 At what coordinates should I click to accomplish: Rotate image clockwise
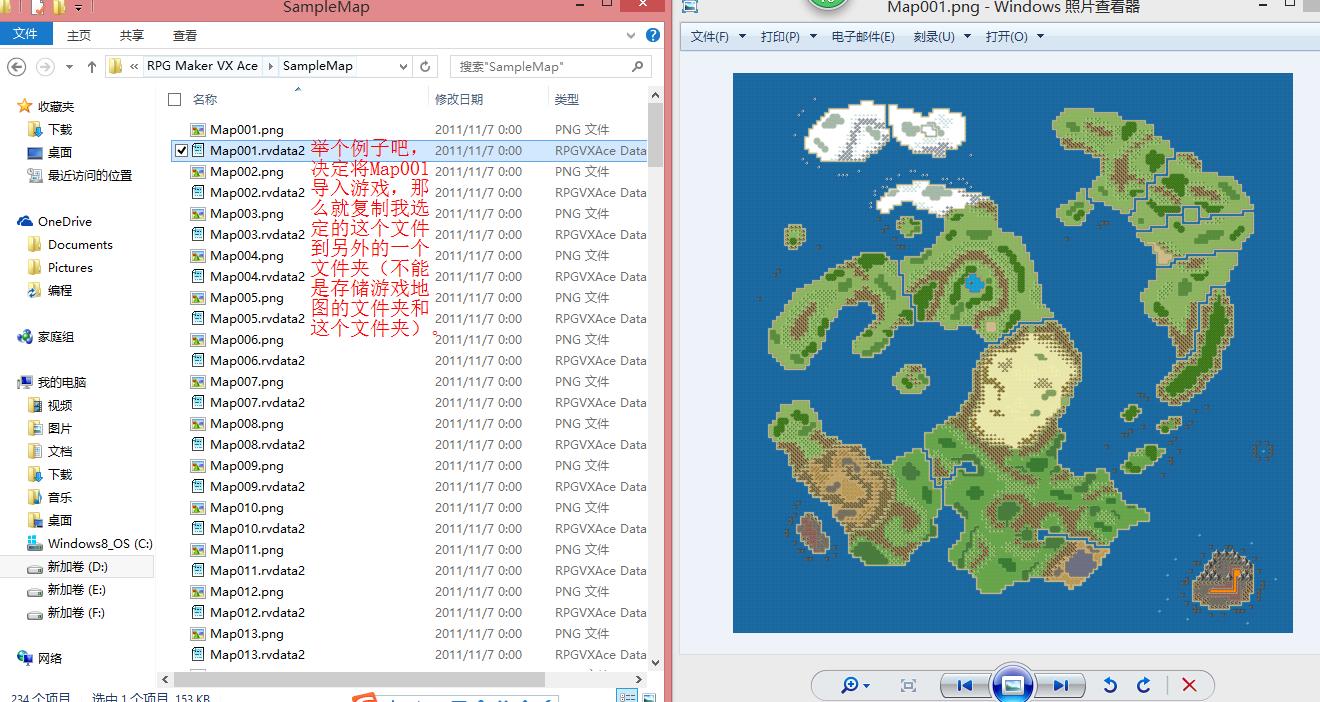pos(1144,685)
